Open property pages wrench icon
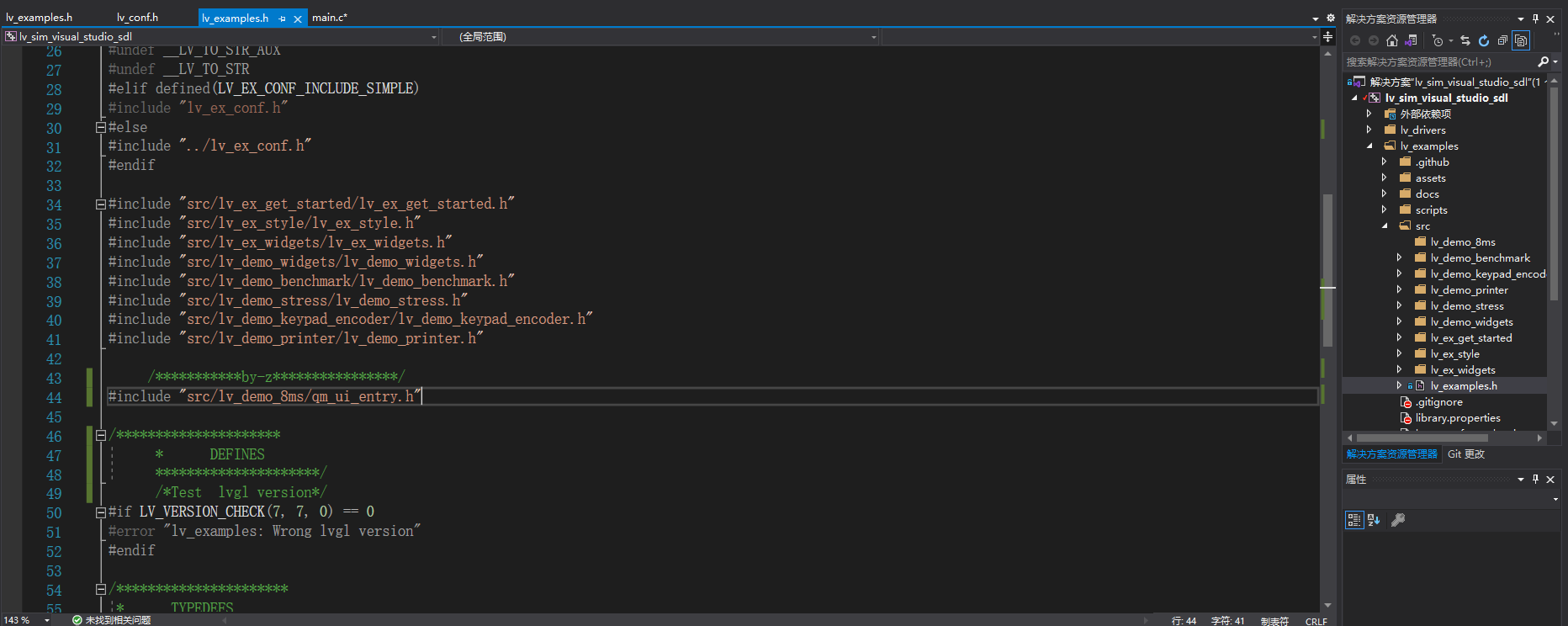1568x626 pixels. click(1398, 520)
